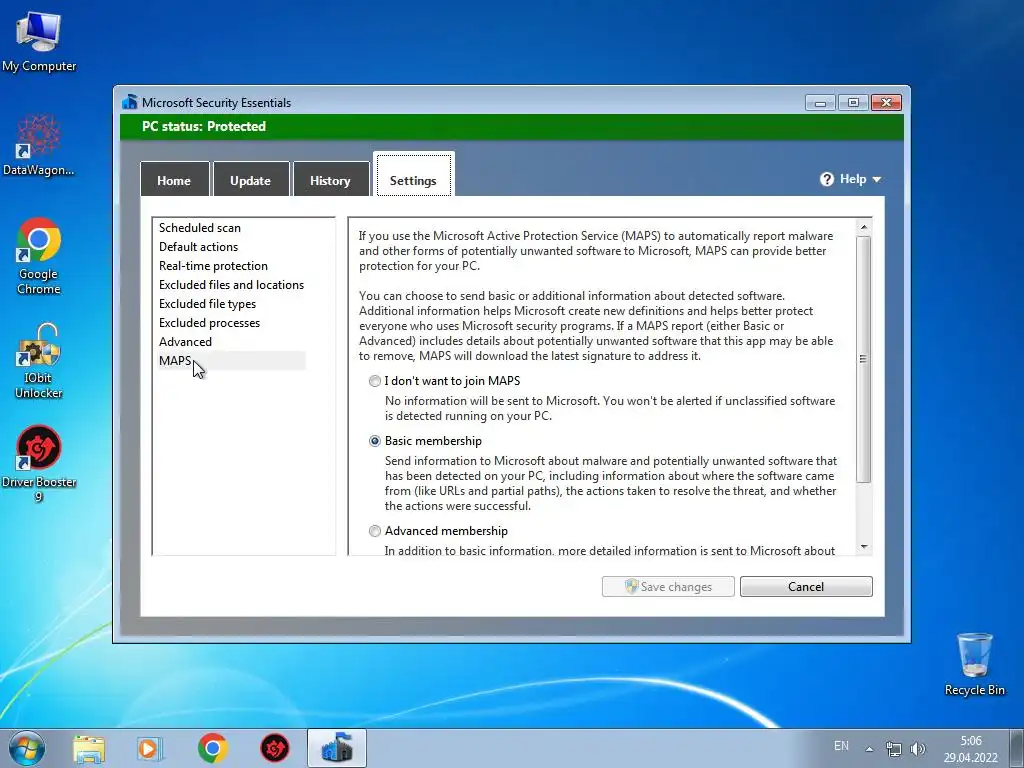Open Excluded files and locations settings
The image size is (1024, 768).
click(231, 285)
